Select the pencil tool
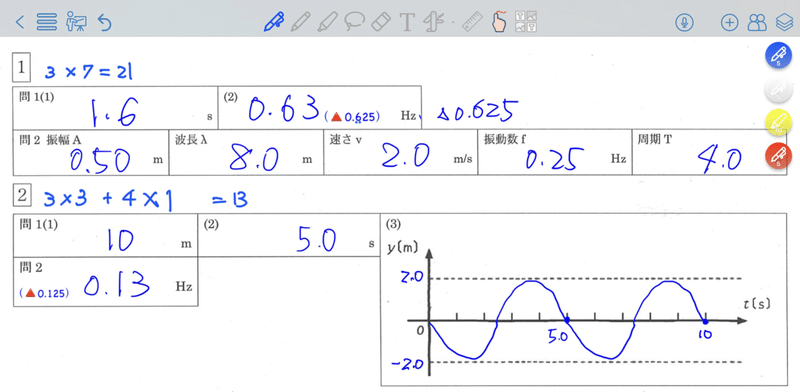Viewport: 800px width, 392px height. pos(301,22)
